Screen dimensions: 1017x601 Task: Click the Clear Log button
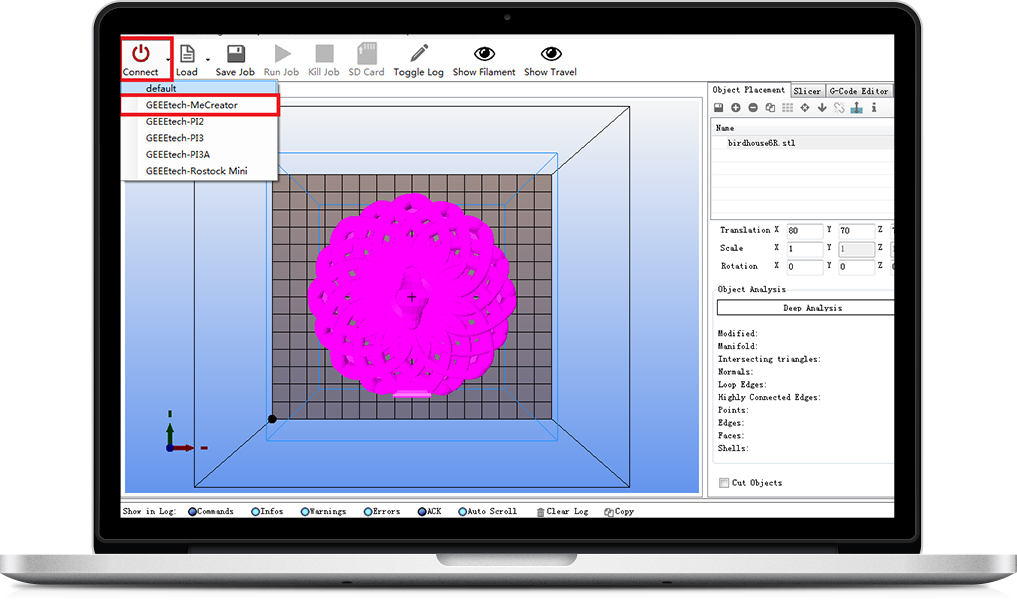[x=562, y=512]
